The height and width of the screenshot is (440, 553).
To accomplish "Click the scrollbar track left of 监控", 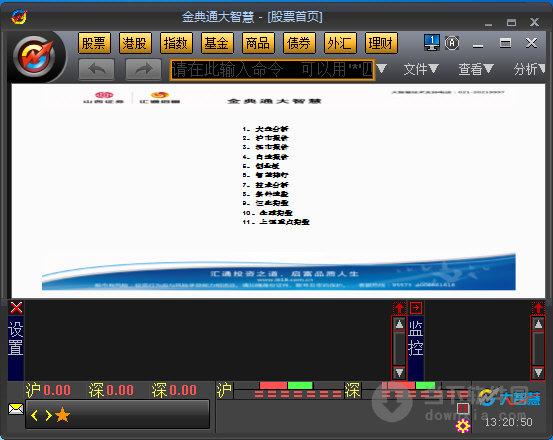I will pyautogui.click(x=399, y=348).
